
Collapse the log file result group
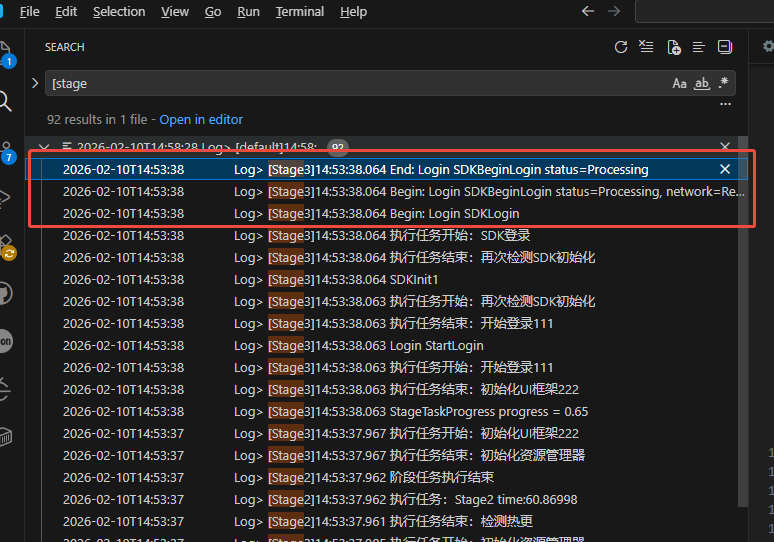[44, 147]
